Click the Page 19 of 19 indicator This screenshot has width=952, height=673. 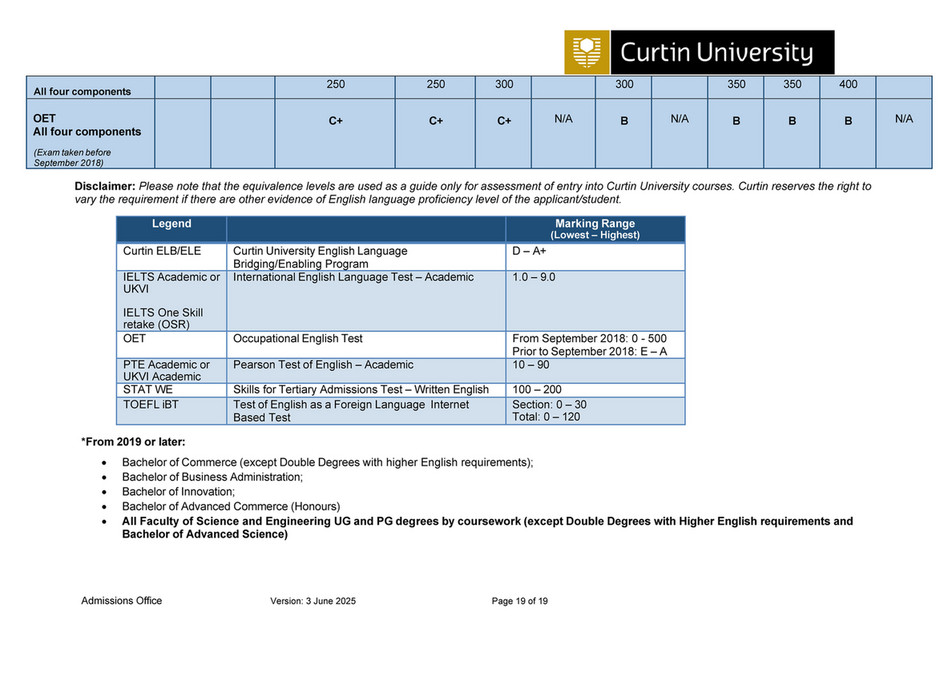(521, 601)
